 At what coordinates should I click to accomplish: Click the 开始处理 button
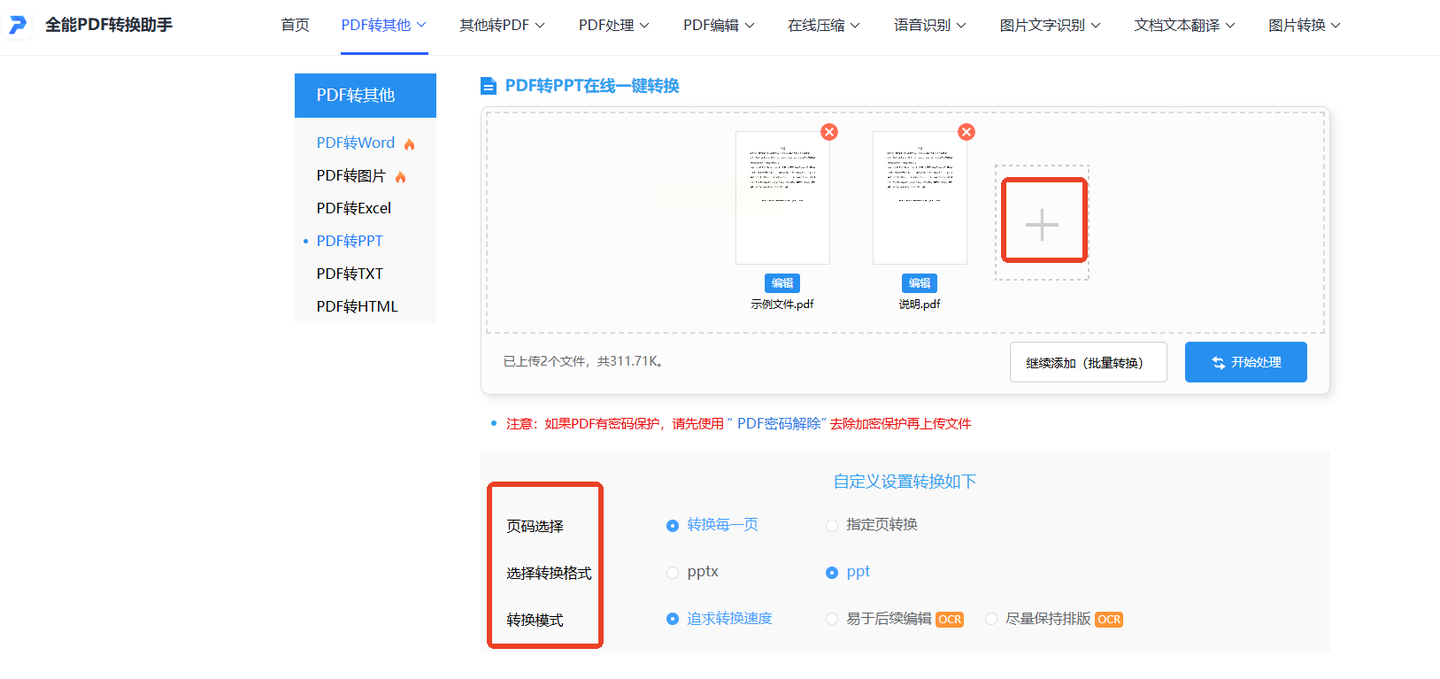coord(1245,362)
